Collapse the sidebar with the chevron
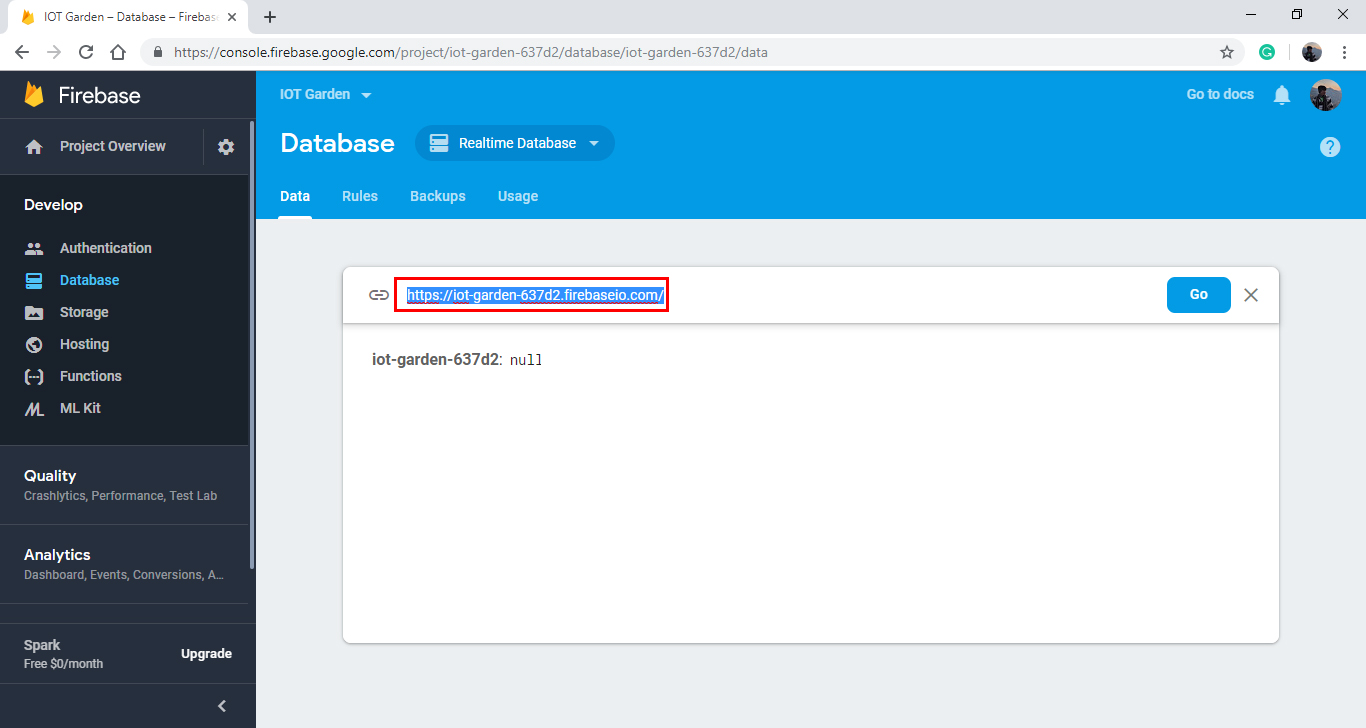Image resolution: width=1366 pixels, height=728 pixels. pyautogui.click(x=221, y=705)
